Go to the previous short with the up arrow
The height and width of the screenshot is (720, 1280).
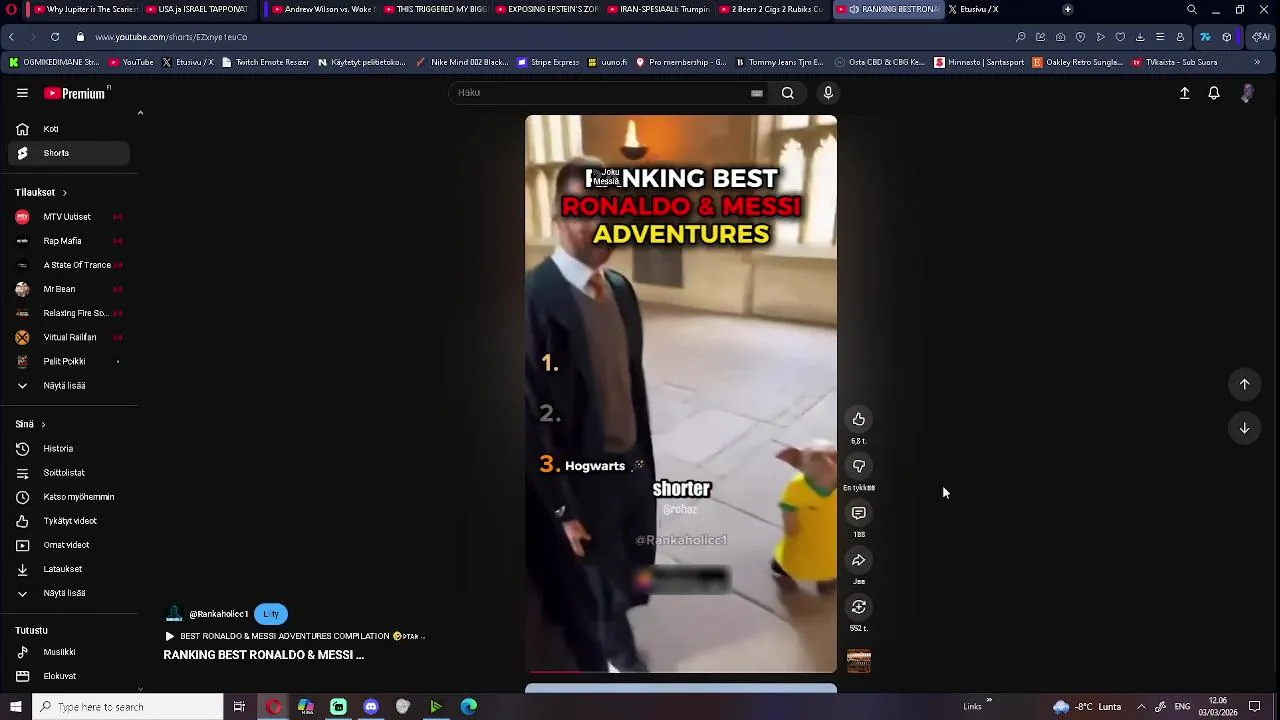1245,384
